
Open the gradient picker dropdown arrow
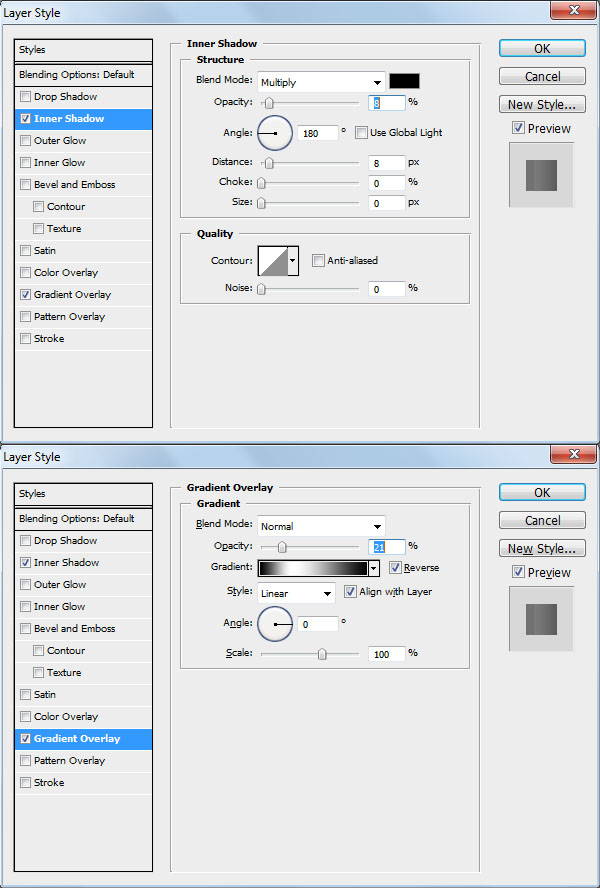click(x=374, y=568)
